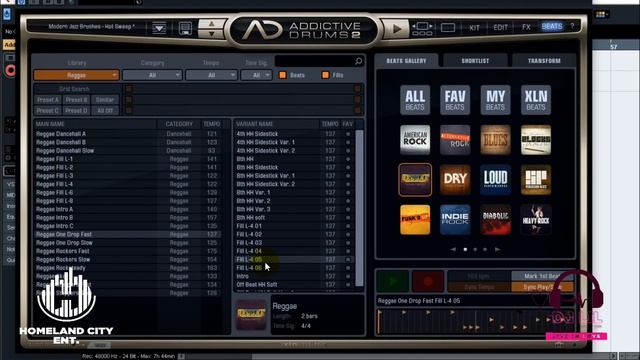
Task: Click the orange start marker in beat preview
Action: 379,322
